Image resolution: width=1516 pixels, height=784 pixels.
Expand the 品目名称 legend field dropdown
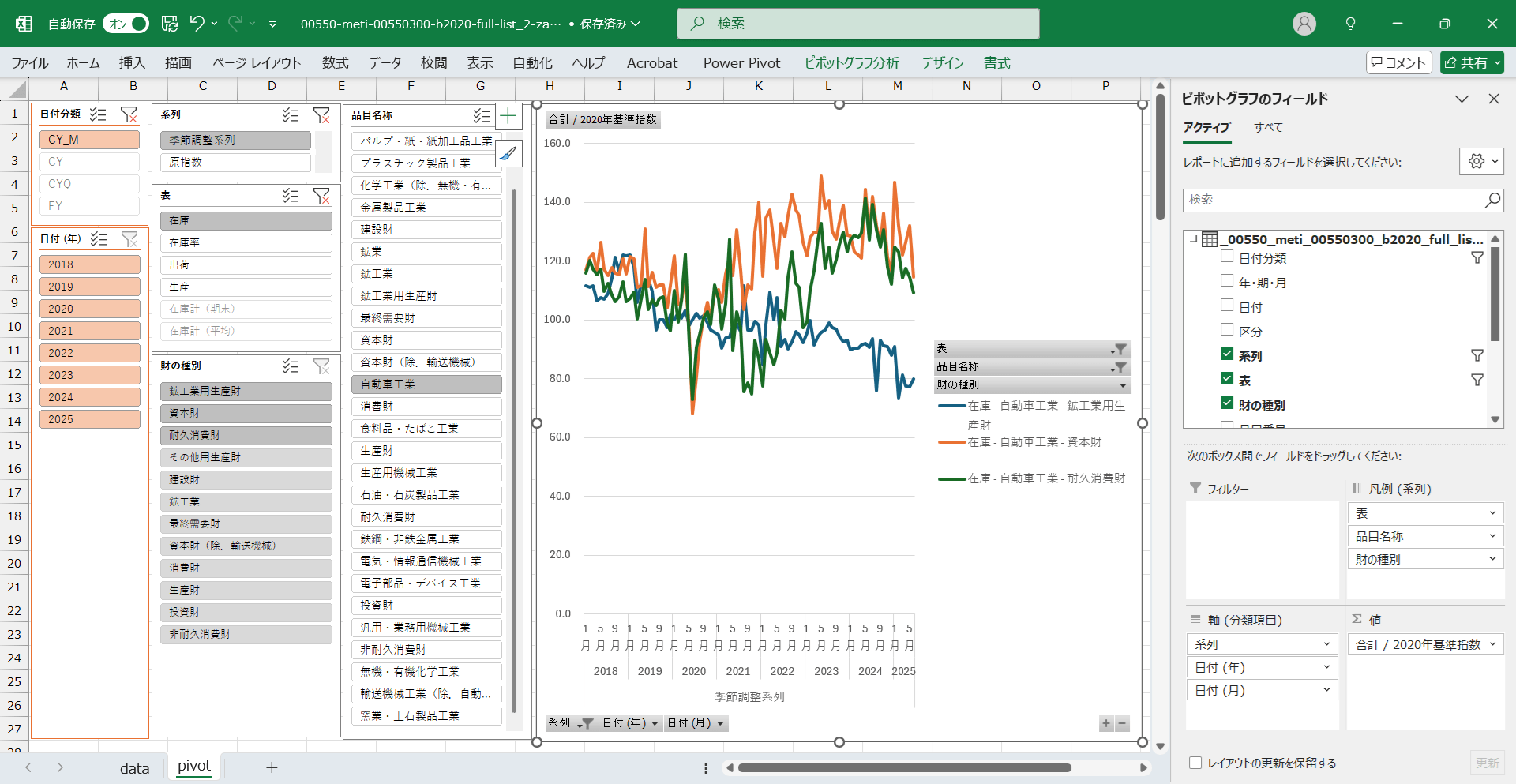1492,537
